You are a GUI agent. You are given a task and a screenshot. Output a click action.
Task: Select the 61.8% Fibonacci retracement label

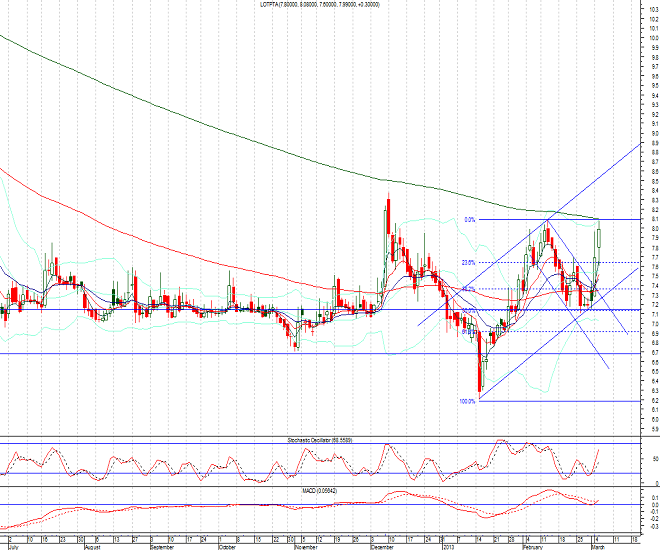tap(467, 331)
